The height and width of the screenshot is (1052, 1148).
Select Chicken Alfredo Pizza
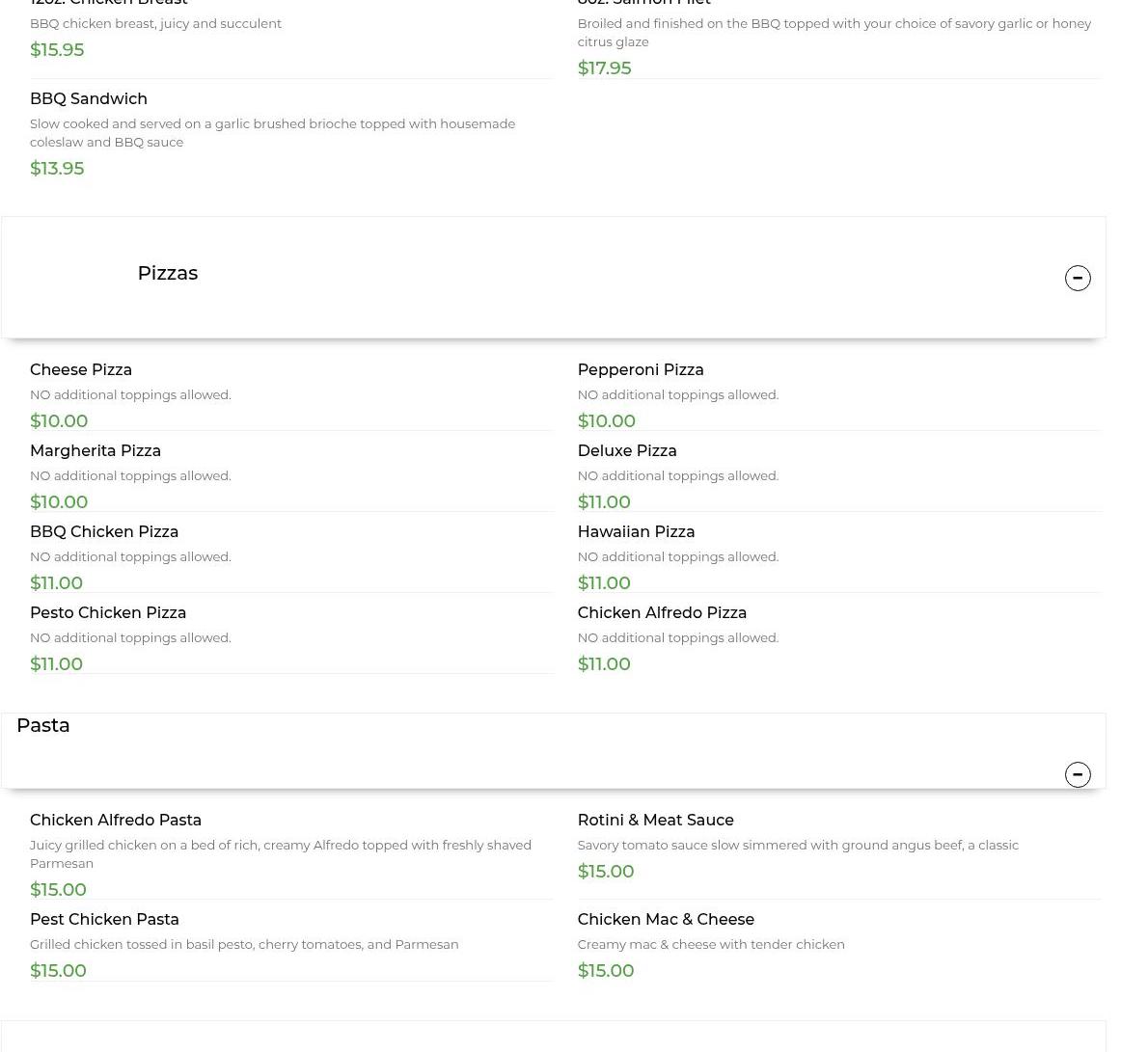(x=661, y=613)
